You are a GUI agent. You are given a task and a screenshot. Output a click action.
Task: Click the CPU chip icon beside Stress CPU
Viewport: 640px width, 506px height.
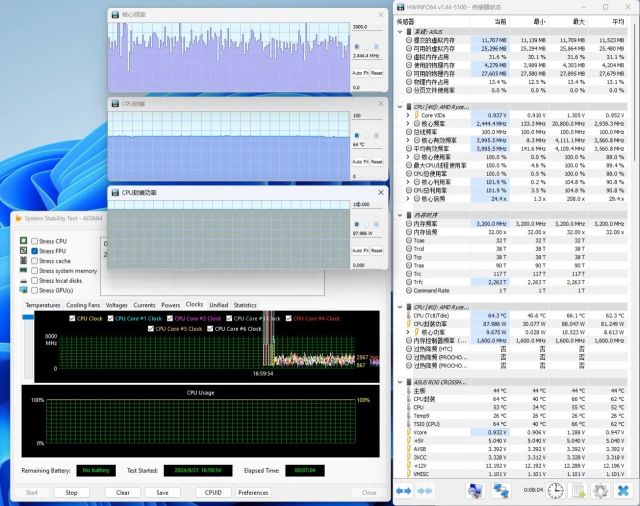coord(24,241)
